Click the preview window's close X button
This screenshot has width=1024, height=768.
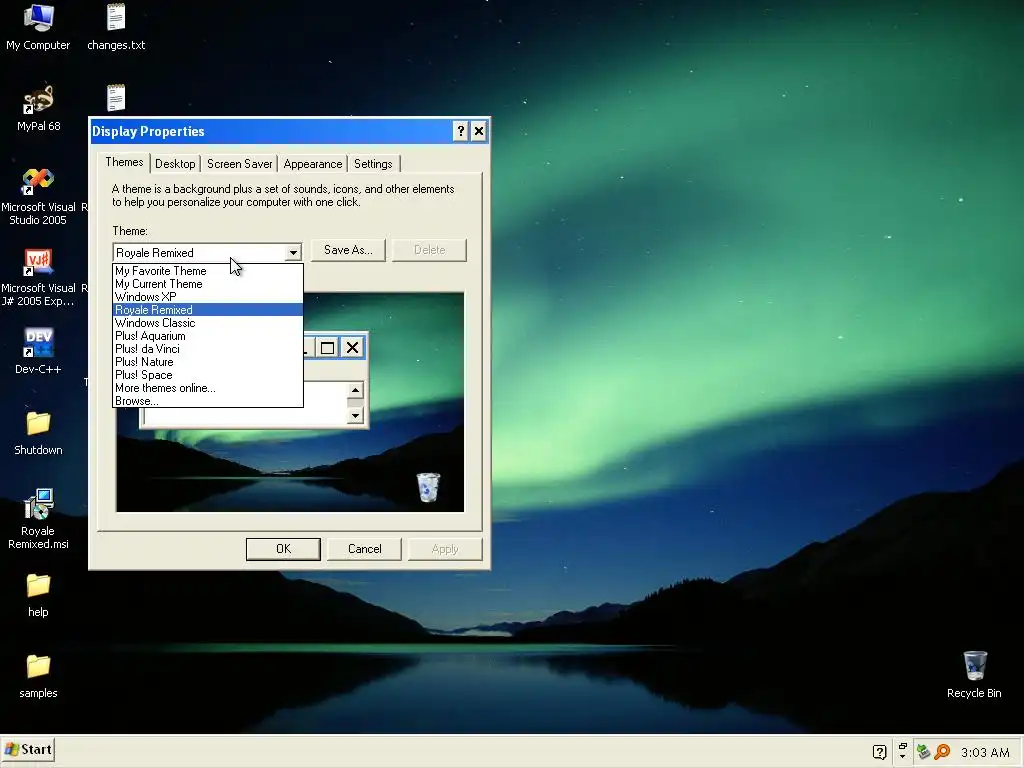point(353,347)
